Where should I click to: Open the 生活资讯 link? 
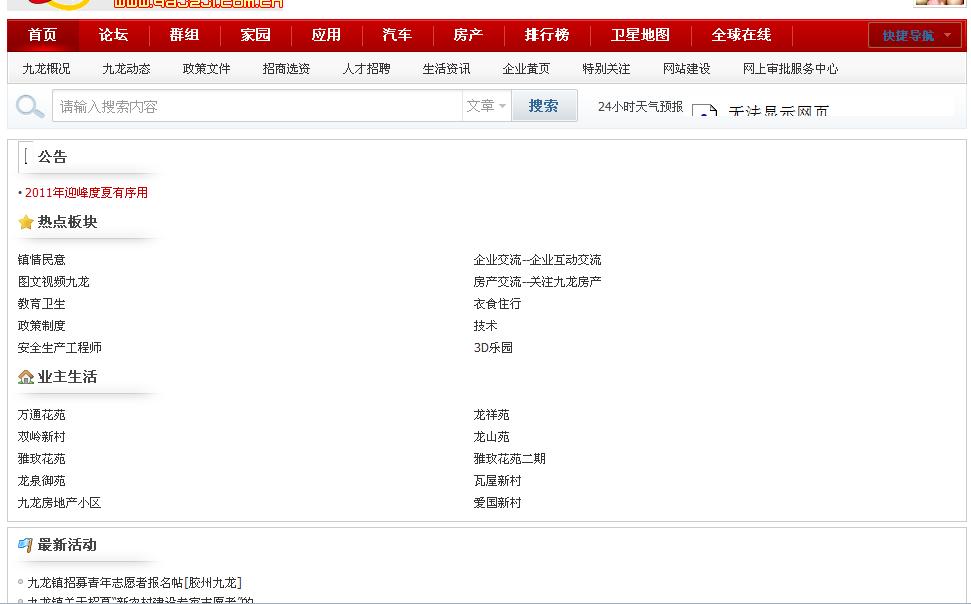pos(446,69)
